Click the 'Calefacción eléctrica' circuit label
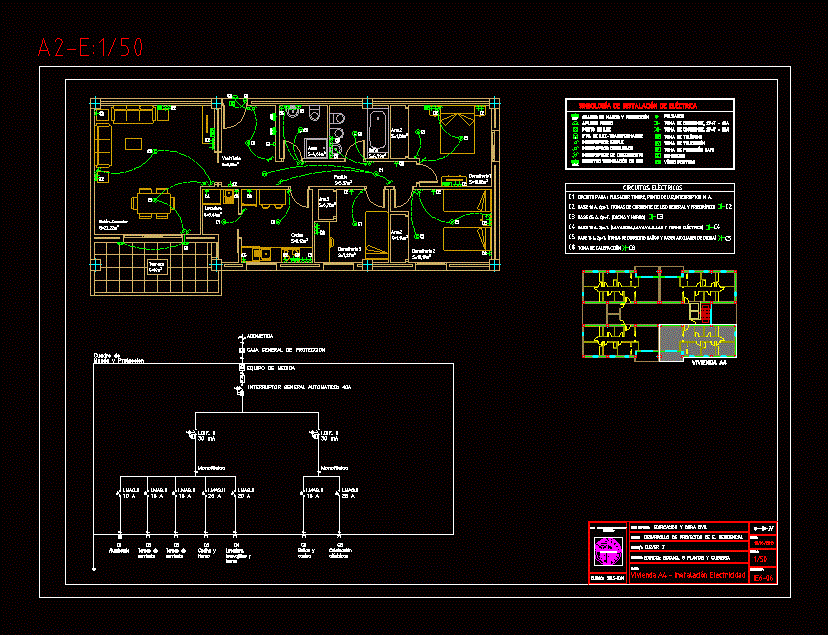828x635 pixels. point(340,551)
